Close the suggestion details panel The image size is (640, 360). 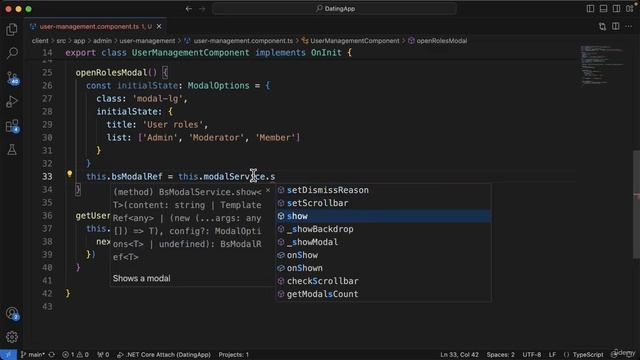point(268,190)
